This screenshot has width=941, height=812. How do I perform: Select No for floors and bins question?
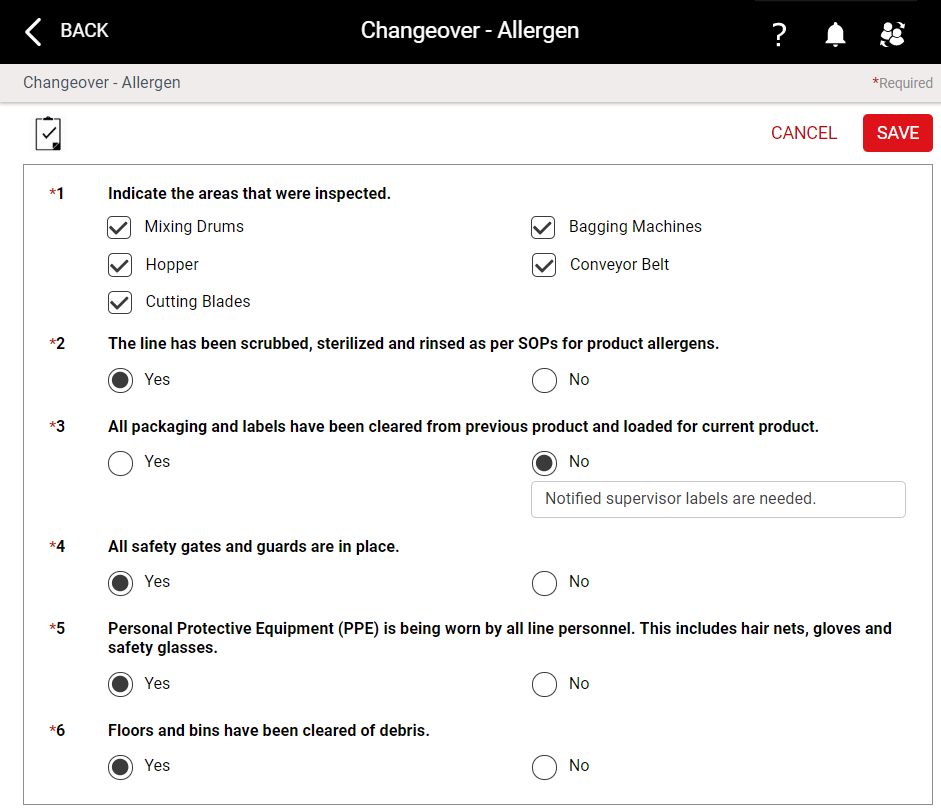tap(544, 766)
